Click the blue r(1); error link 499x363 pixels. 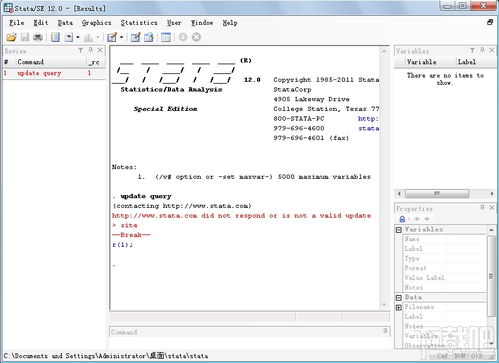click(122, 245)
